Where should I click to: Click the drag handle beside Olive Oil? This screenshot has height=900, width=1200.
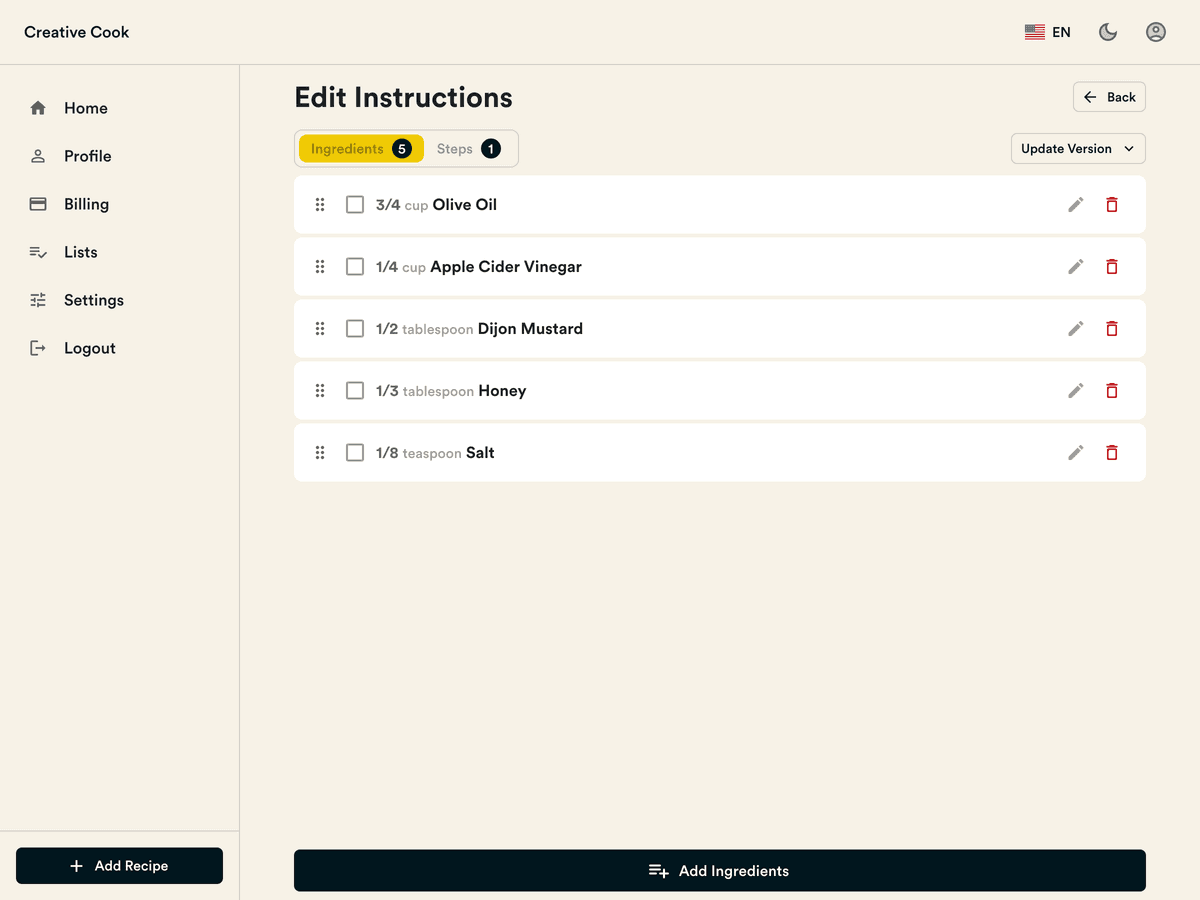click(x=320, y=205)
